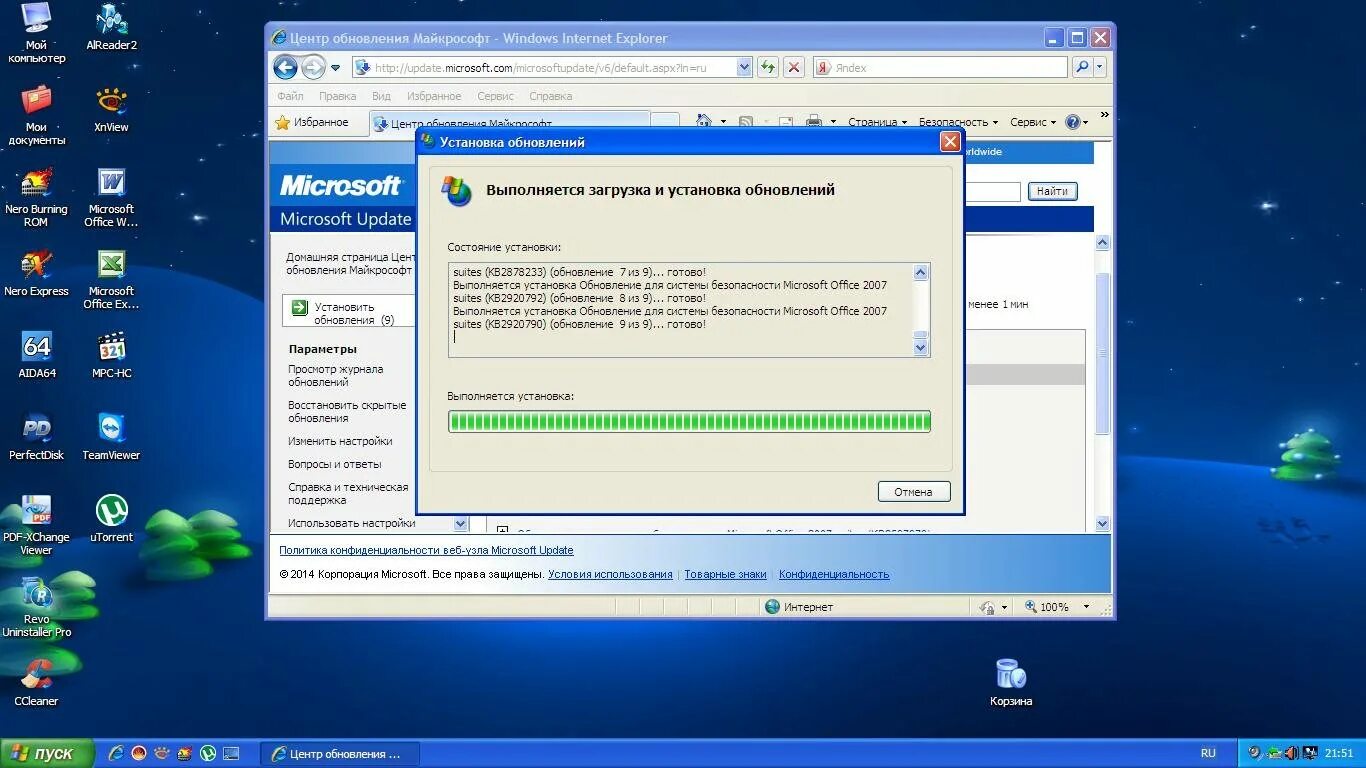Open Мои документы desktop folder
Screen dimensions: 1366x768
coord(36,116)
